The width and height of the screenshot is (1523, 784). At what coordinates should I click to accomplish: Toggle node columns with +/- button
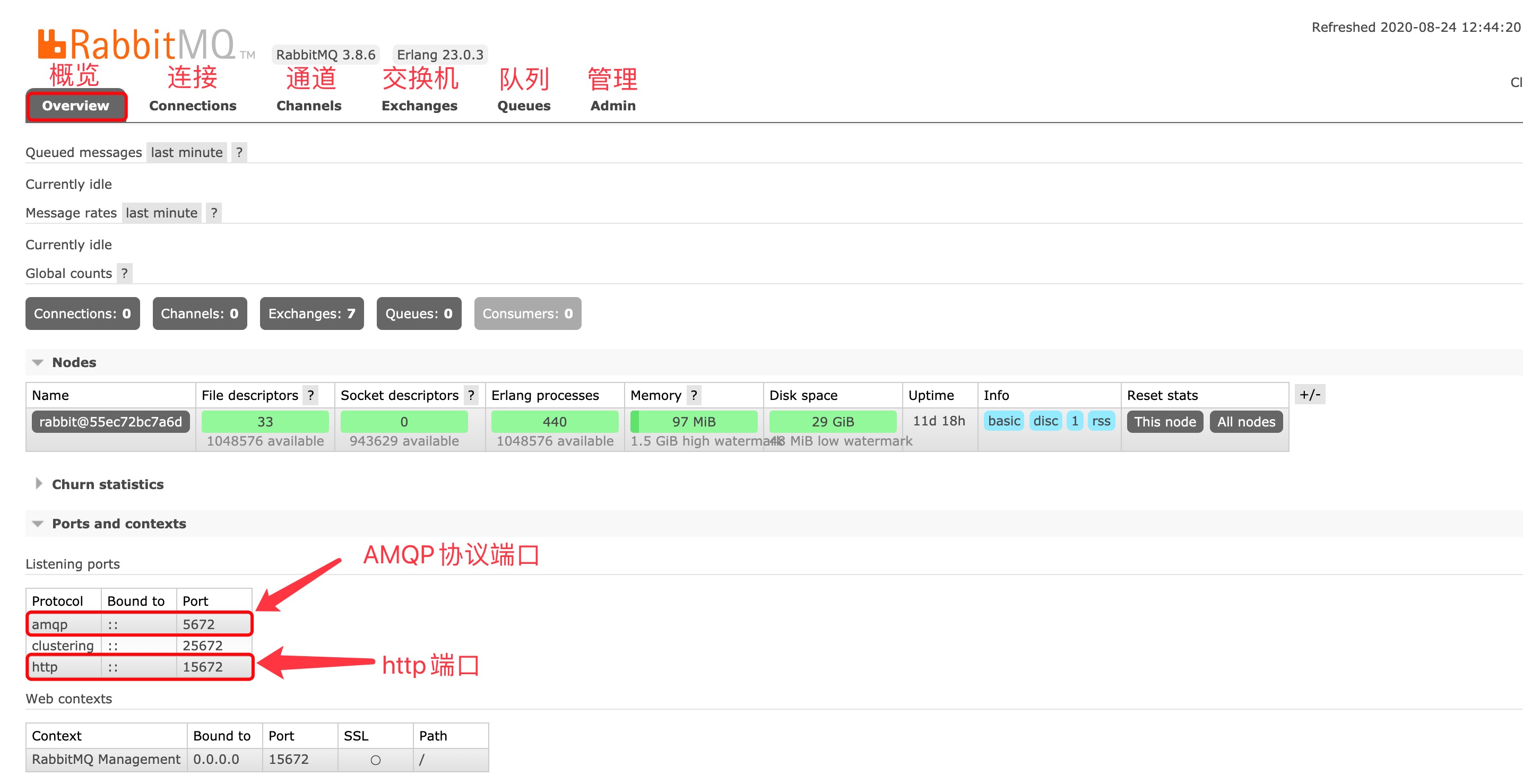pyautogui.click(x=1310, y=395)
